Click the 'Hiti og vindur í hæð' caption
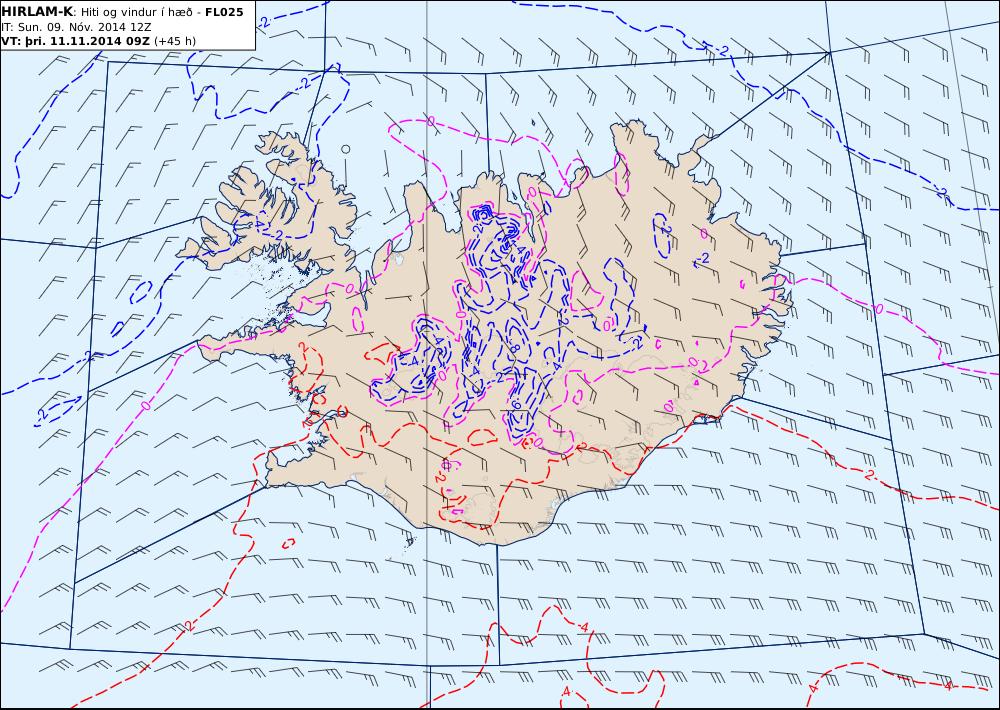Image resolution: width=1000 pixels, height=710 pixels. [136, 13]
